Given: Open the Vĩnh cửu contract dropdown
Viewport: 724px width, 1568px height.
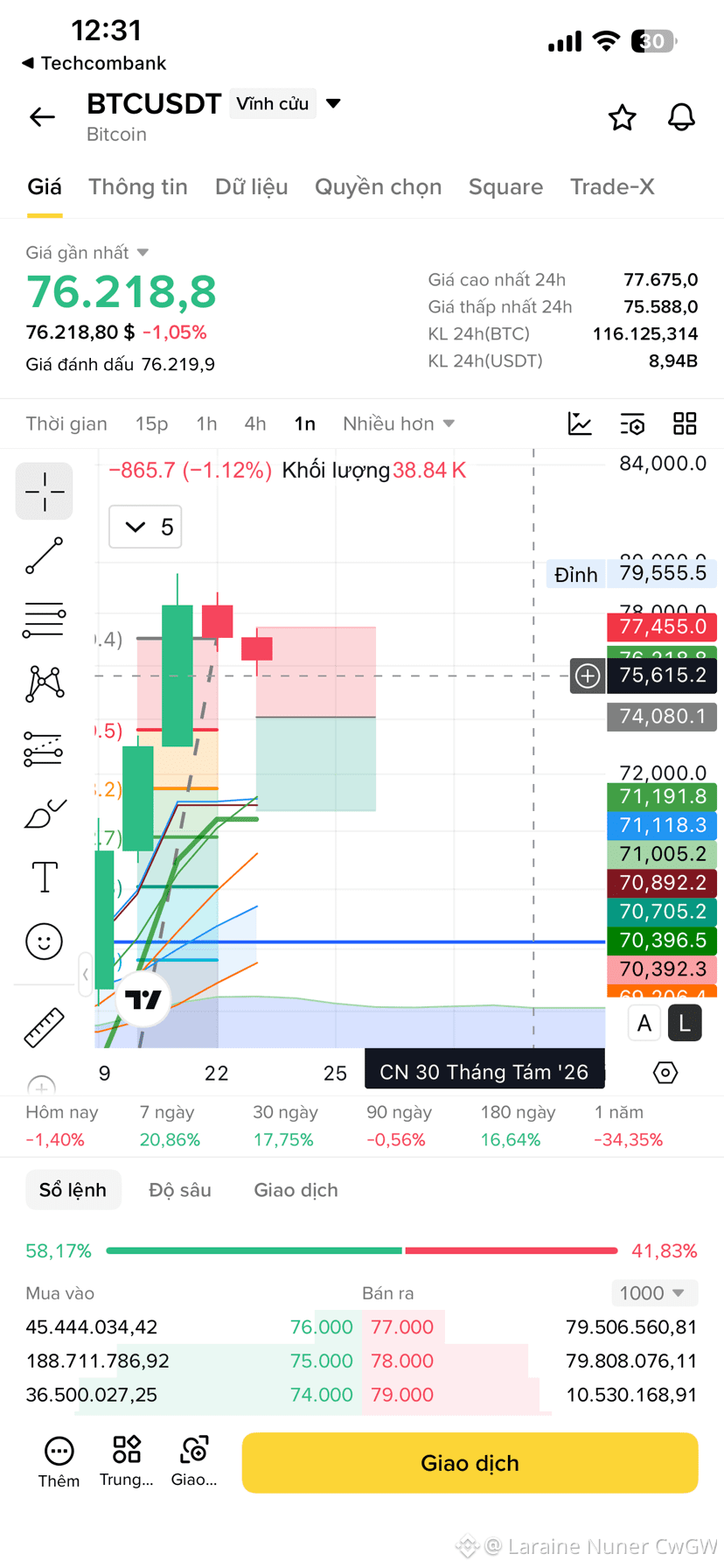Looking at the screenshot, I should tap(285, 103).
